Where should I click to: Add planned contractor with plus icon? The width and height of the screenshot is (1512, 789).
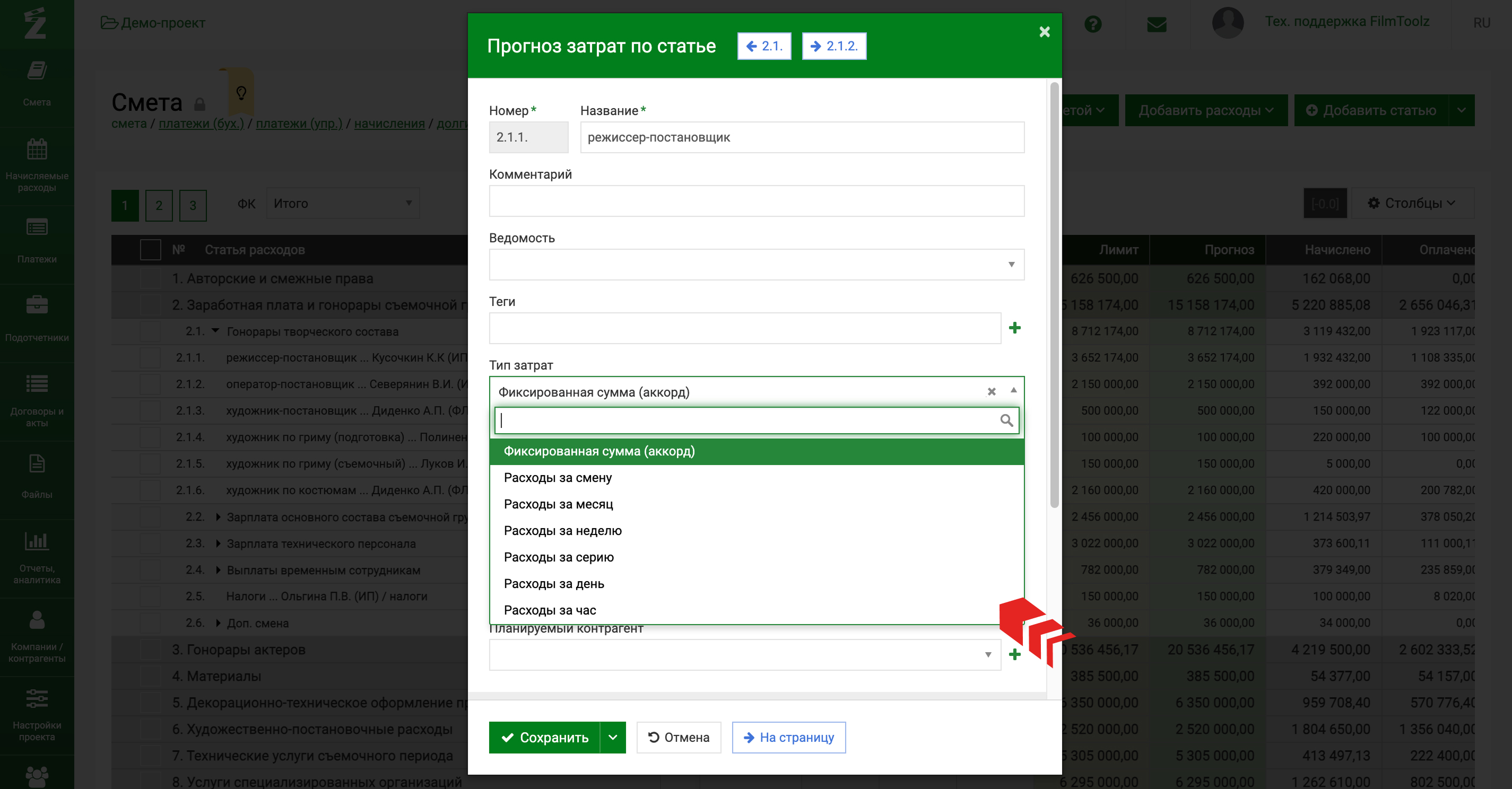[x=1015, y=654]
